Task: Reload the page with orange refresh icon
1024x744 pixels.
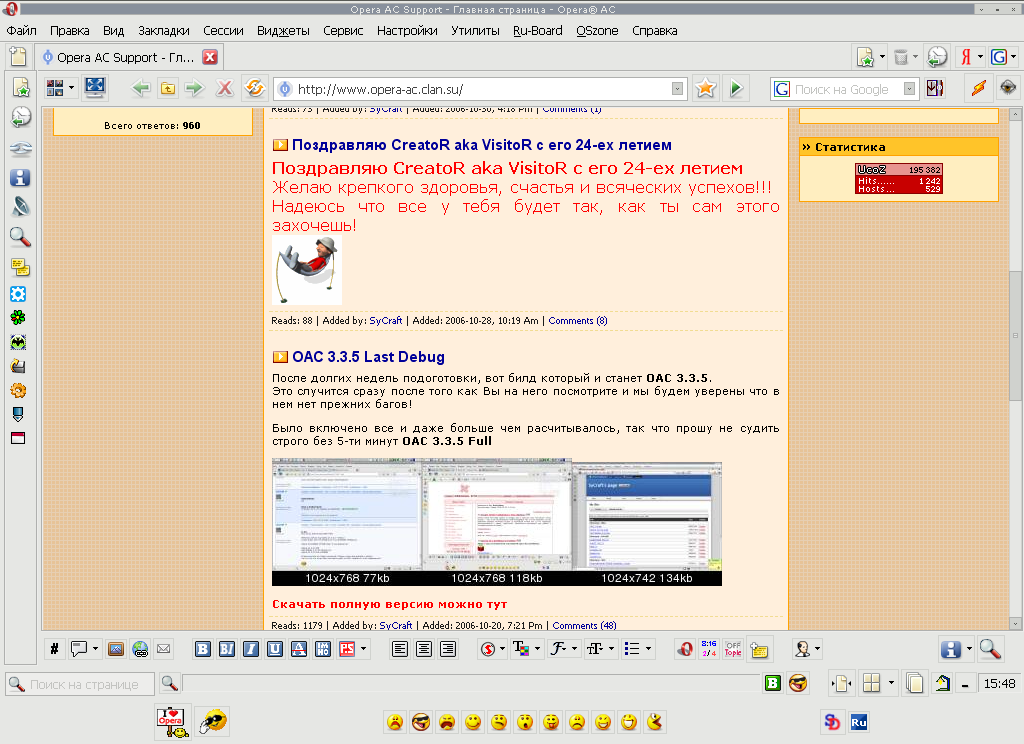Action: (x=255, y=88)
